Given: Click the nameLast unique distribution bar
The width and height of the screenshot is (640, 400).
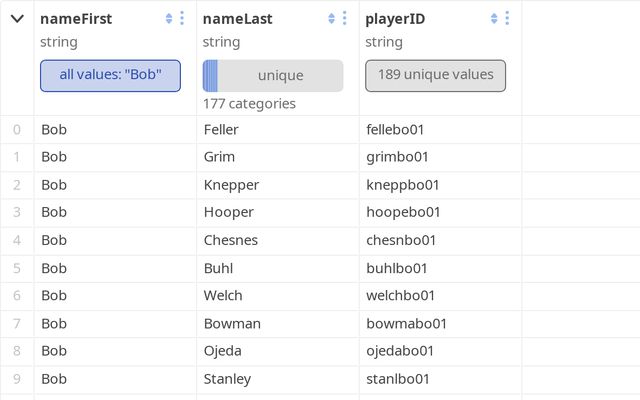Looking at the screenshot, I should pyautogui.click(x=272, y=76).
